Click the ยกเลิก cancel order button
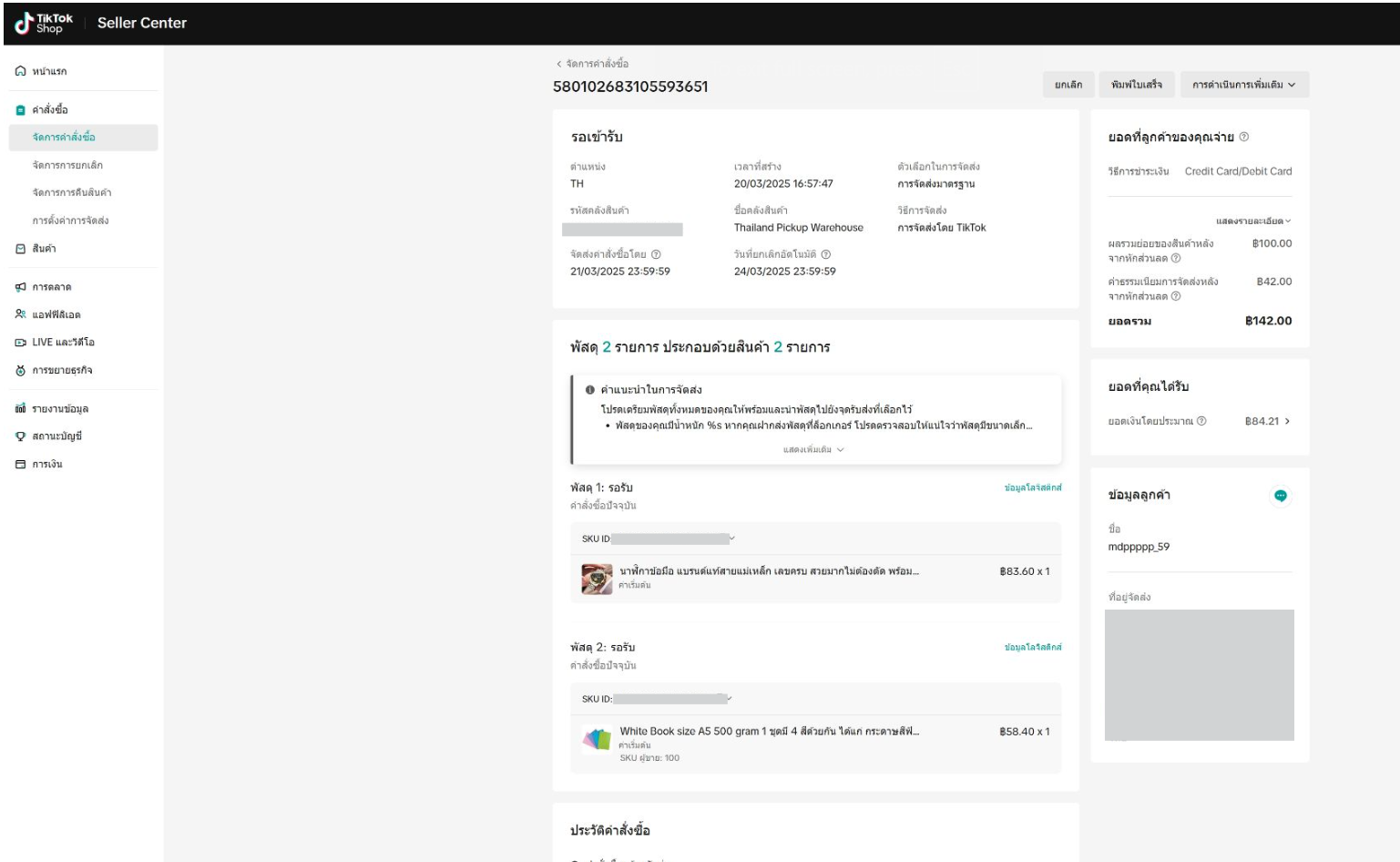The image size is (1400, 862). click(x=1068, y=85)
